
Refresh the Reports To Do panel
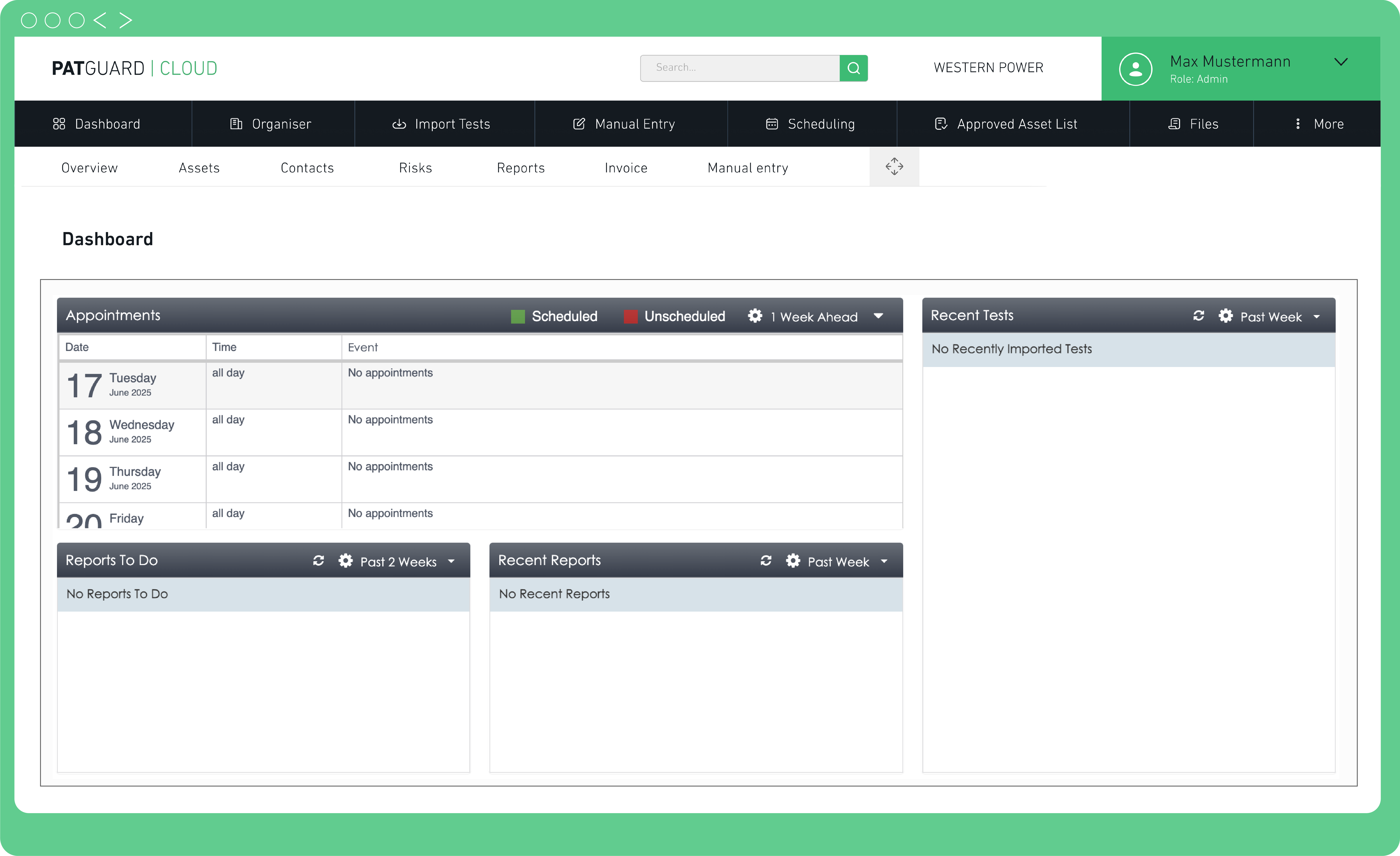tap(319, 561)
